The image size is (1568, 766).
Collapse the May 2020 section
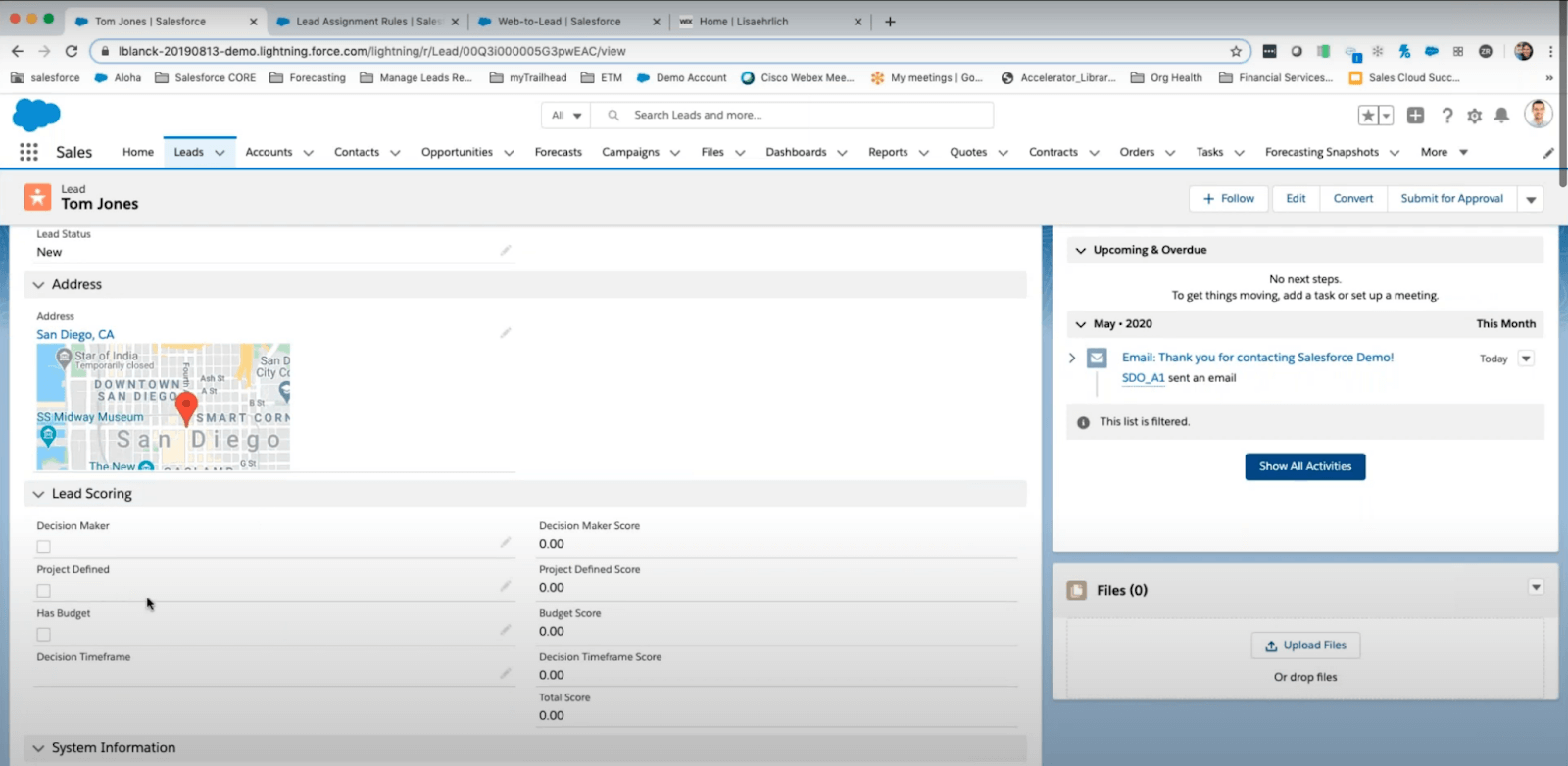1081,324
